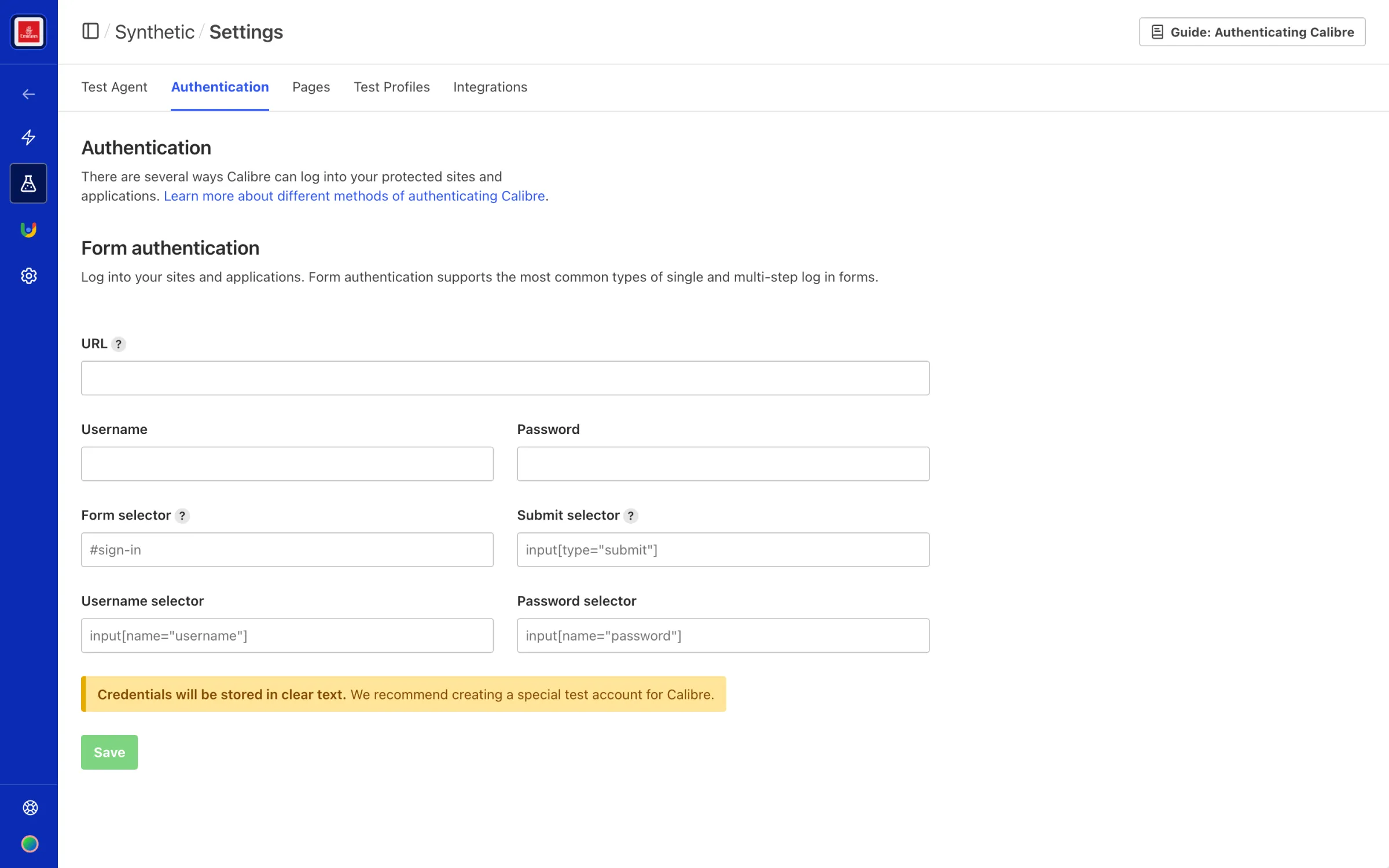This screenshot has width=1389, height=868.
Task: Open the Integrations tab
Action: tap(490, 87)
